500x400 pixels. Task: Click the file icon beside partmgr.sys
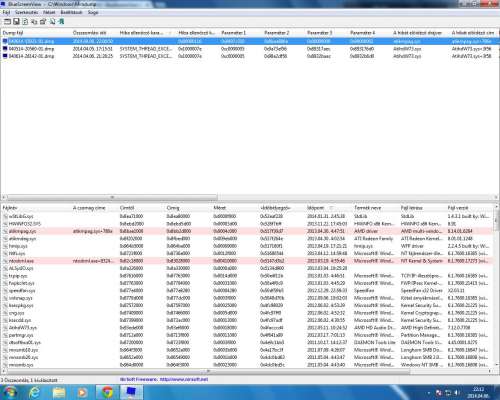(5, 335)
